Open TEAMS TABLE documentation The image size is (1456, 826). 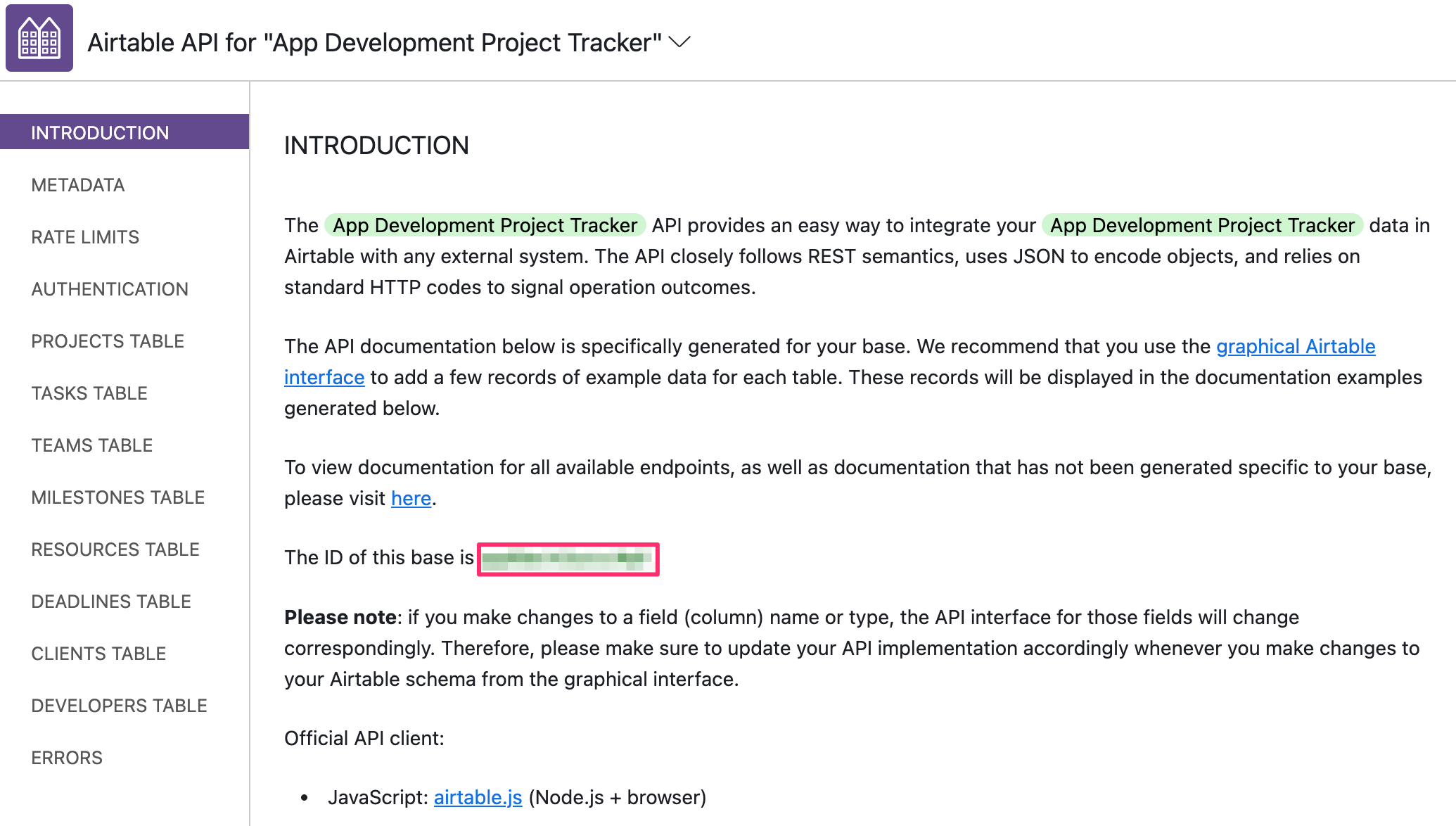pyautogui.click(x=92, y=445)
